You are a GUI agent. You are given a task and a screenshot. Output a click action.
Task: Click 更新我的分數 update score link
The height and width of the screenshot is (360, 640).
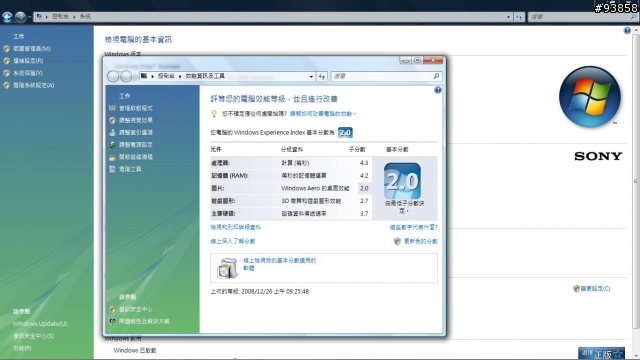click(420, 241)
